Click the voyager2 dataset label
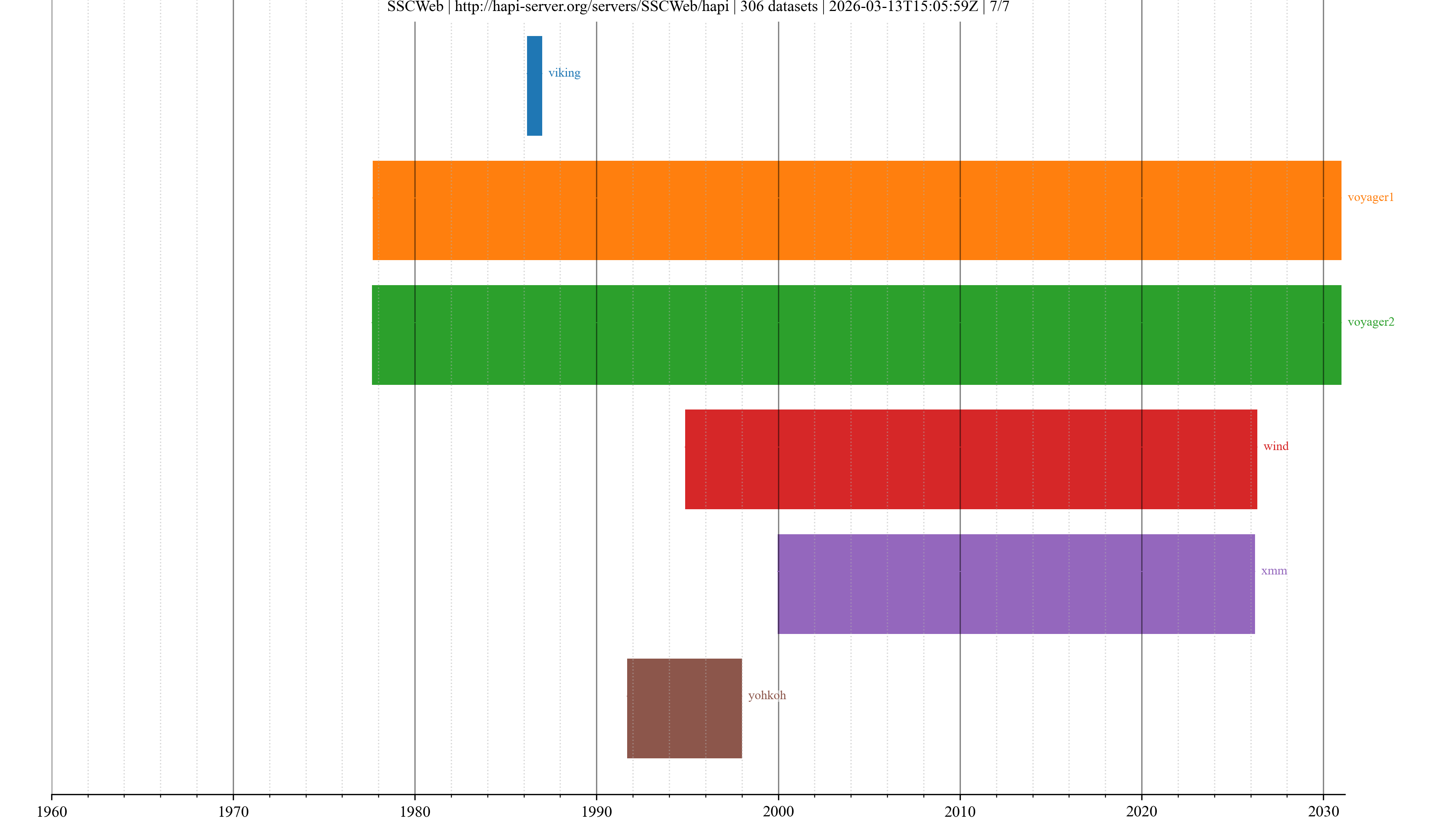 tap(1370, 322)
